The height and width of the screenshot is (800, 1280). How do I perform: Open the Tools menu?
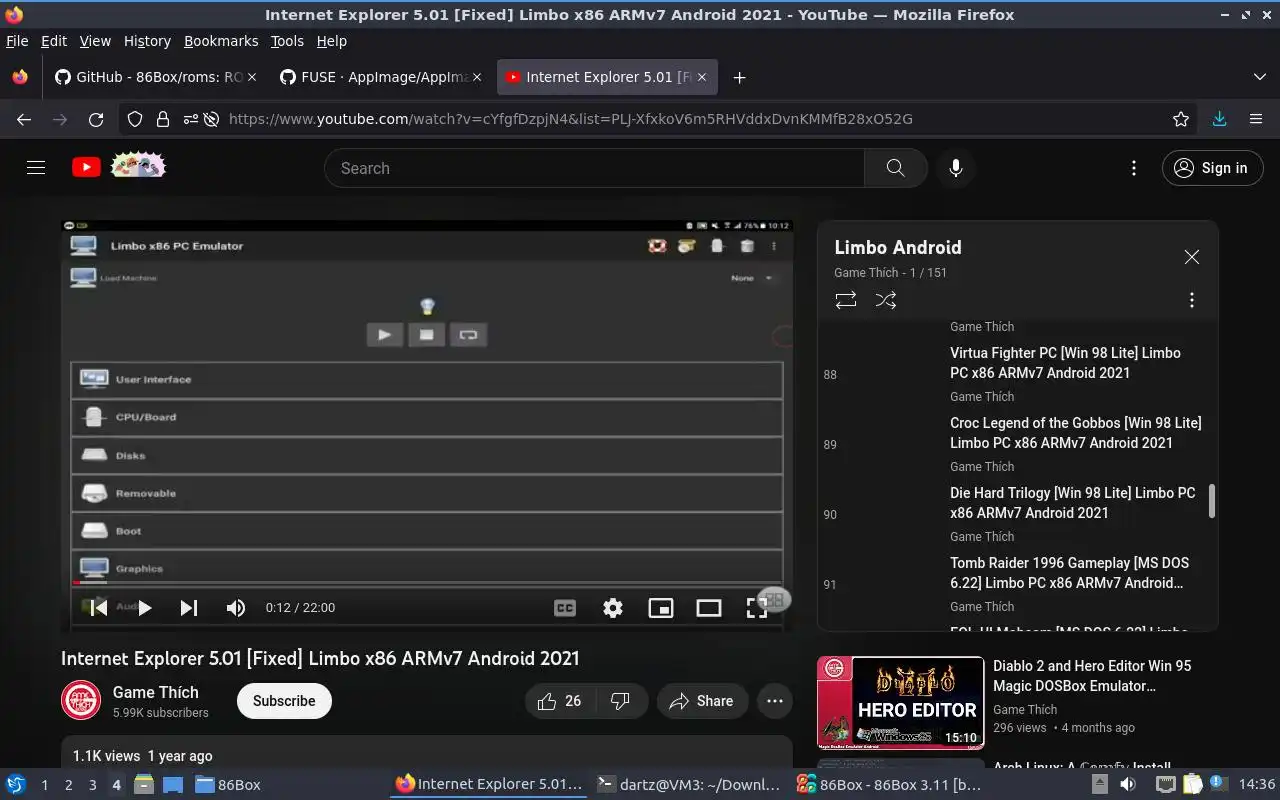click(x=287, y=41)
